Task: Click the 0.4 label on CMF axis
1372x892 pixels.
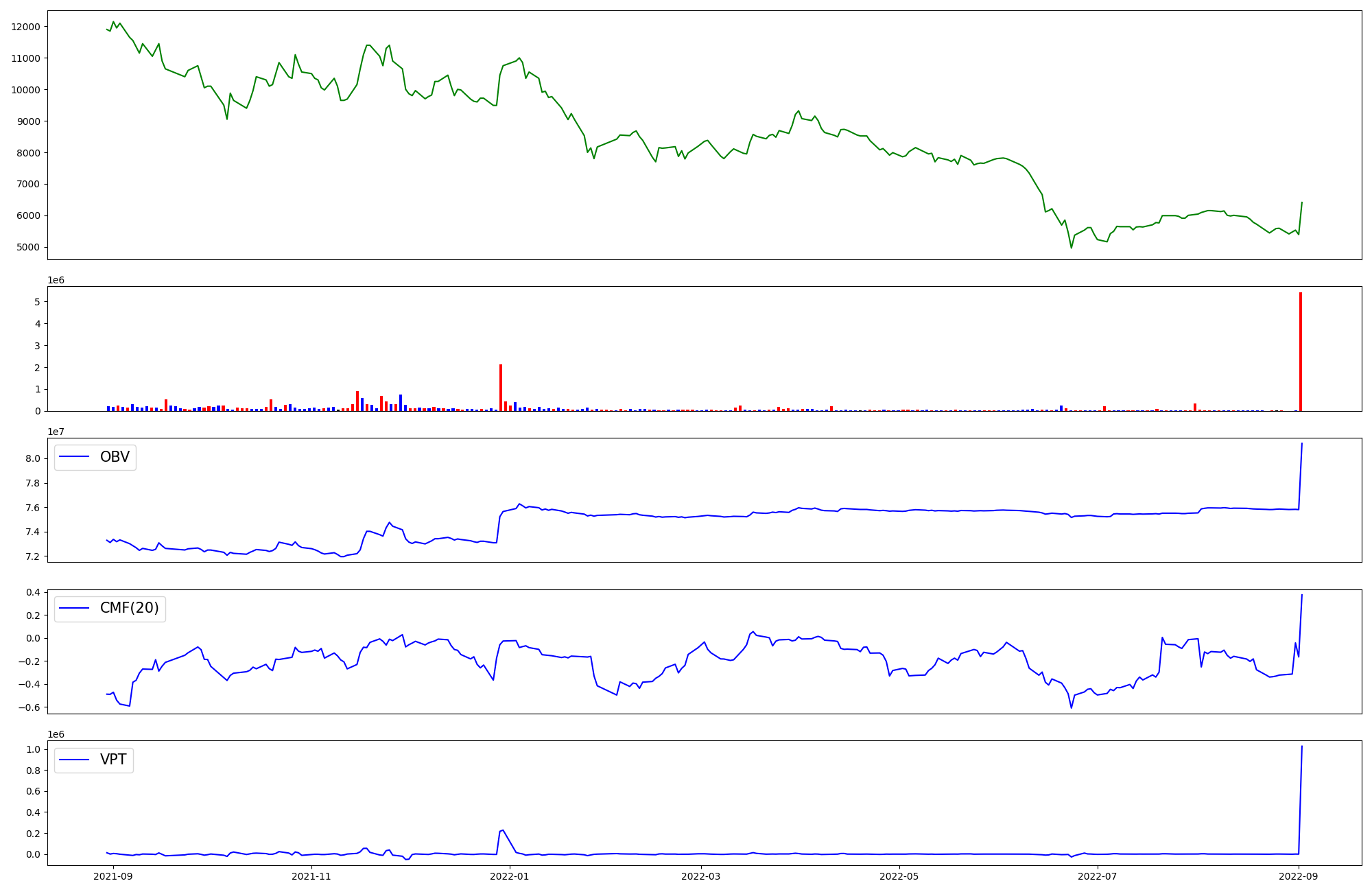Action: click(x=32, y=592)
